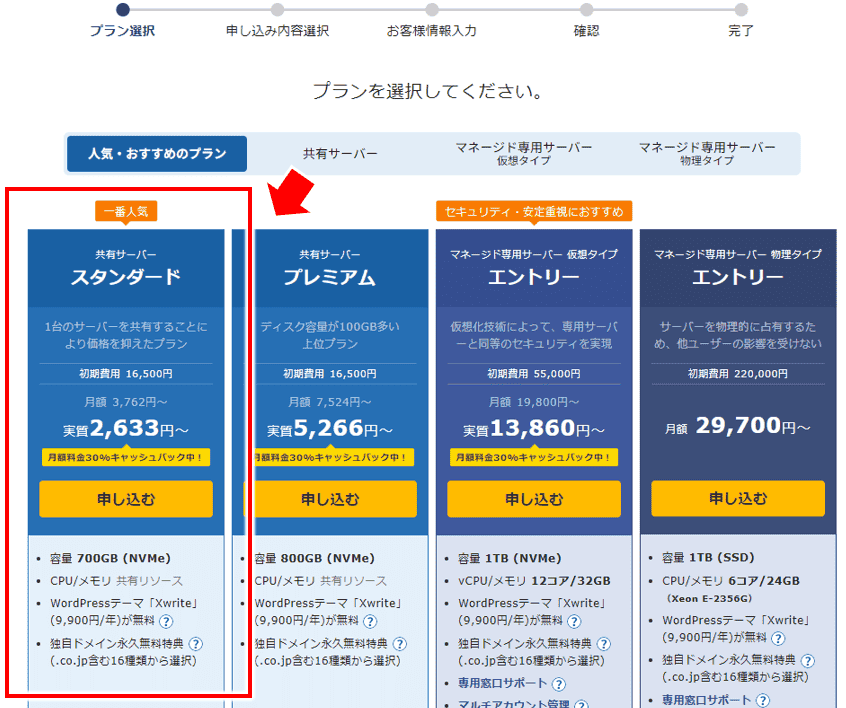The width and height of the screenshot is (846, 708).
Task: Select the 人気・おすすめのプラン tab
Action: [157, 154]
